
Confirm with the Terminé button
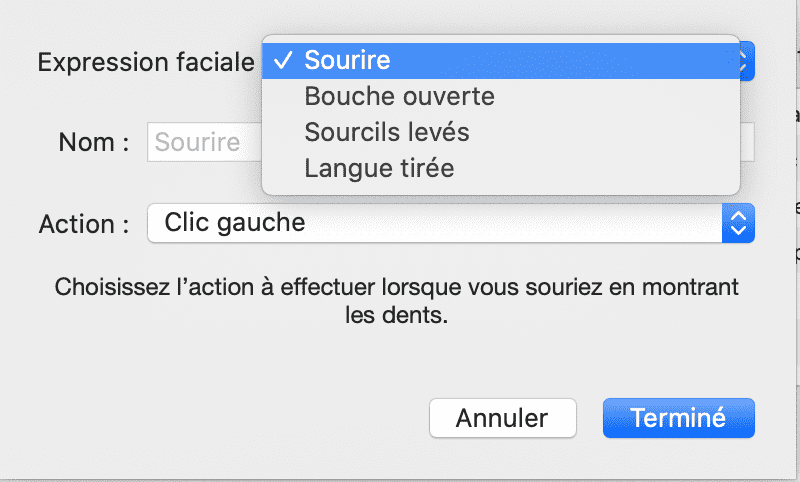click(x=678, y=417)
